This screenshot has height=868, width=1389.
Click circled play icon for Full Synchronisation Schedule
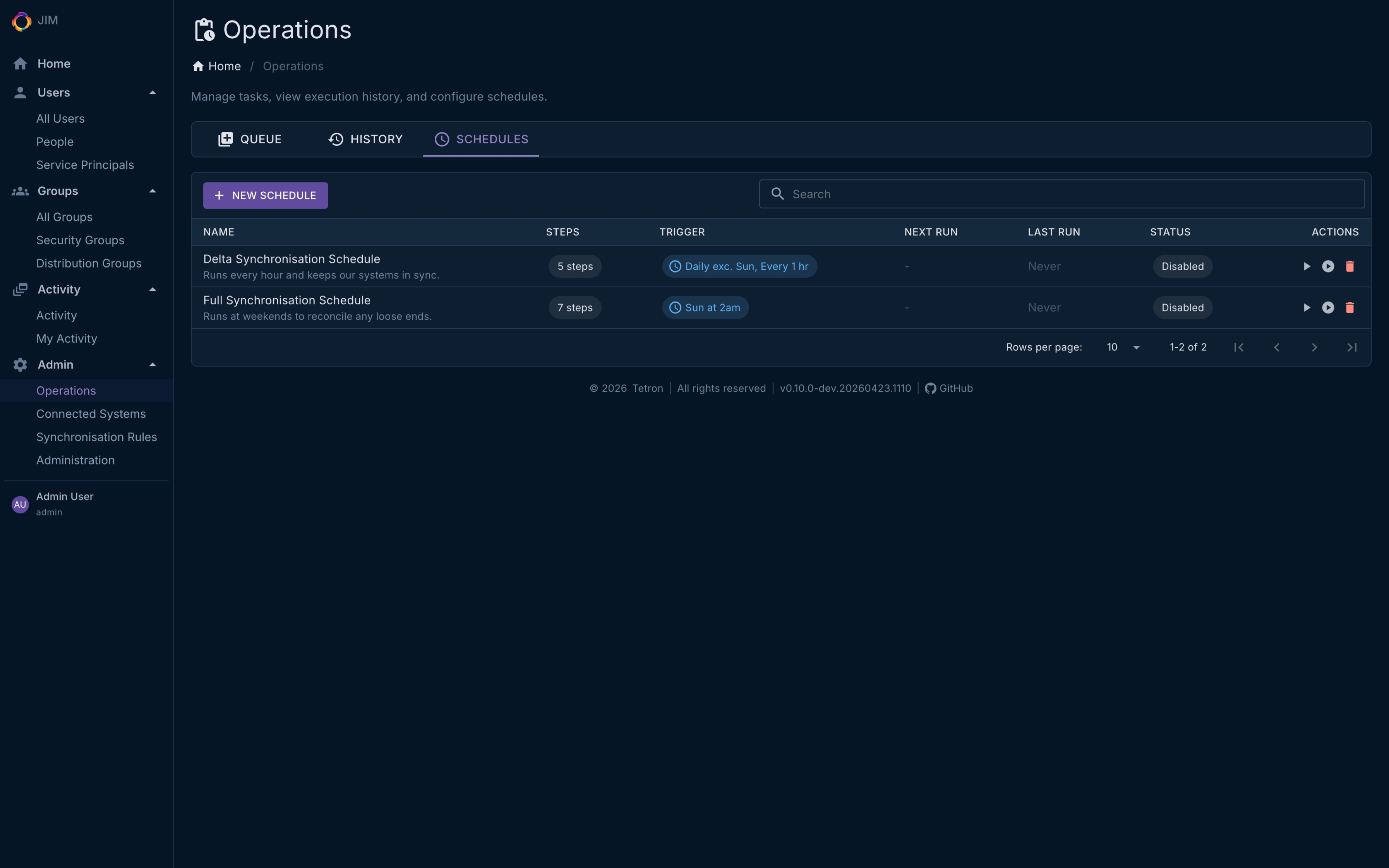(1327, 308)
